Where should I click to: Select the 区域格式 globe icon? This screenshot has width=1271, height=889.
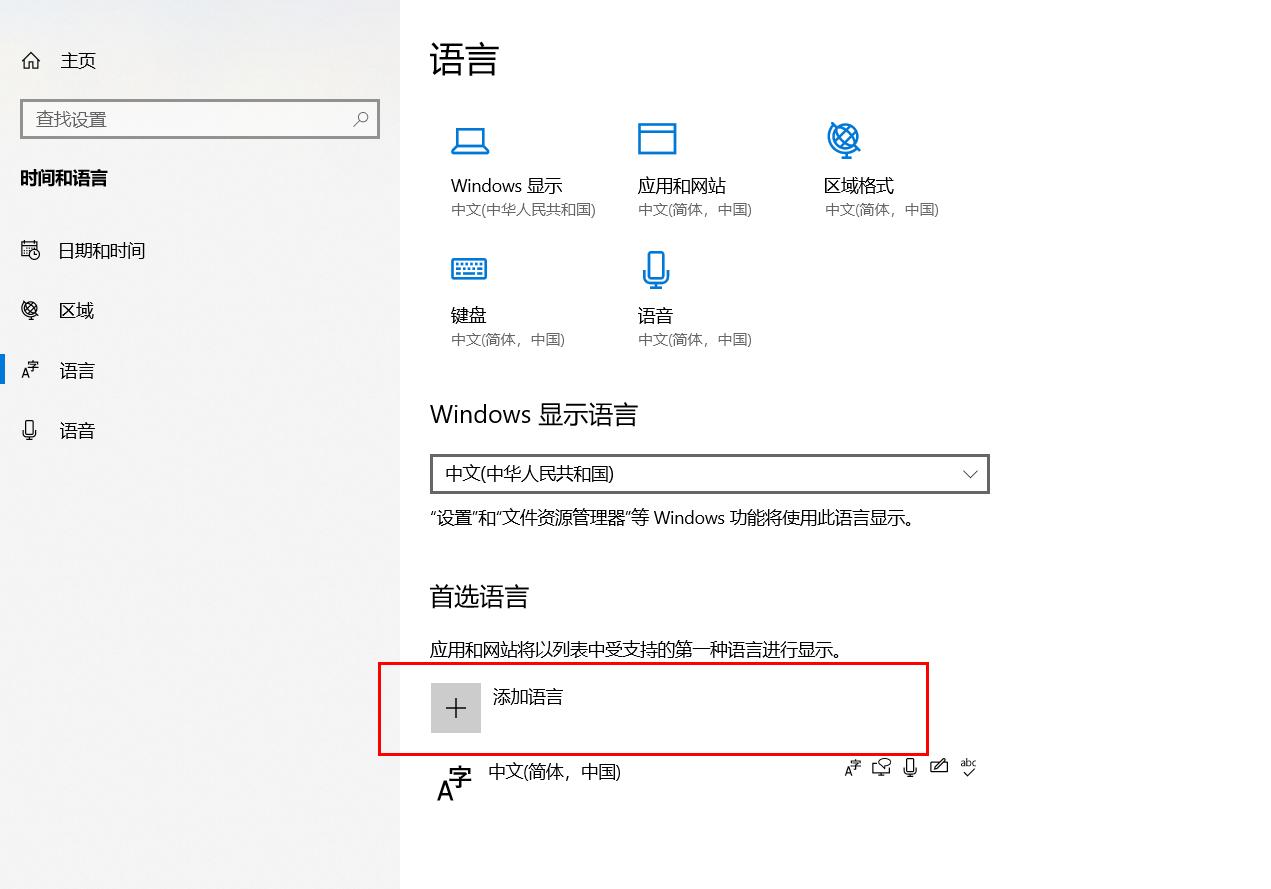[844, 140]
